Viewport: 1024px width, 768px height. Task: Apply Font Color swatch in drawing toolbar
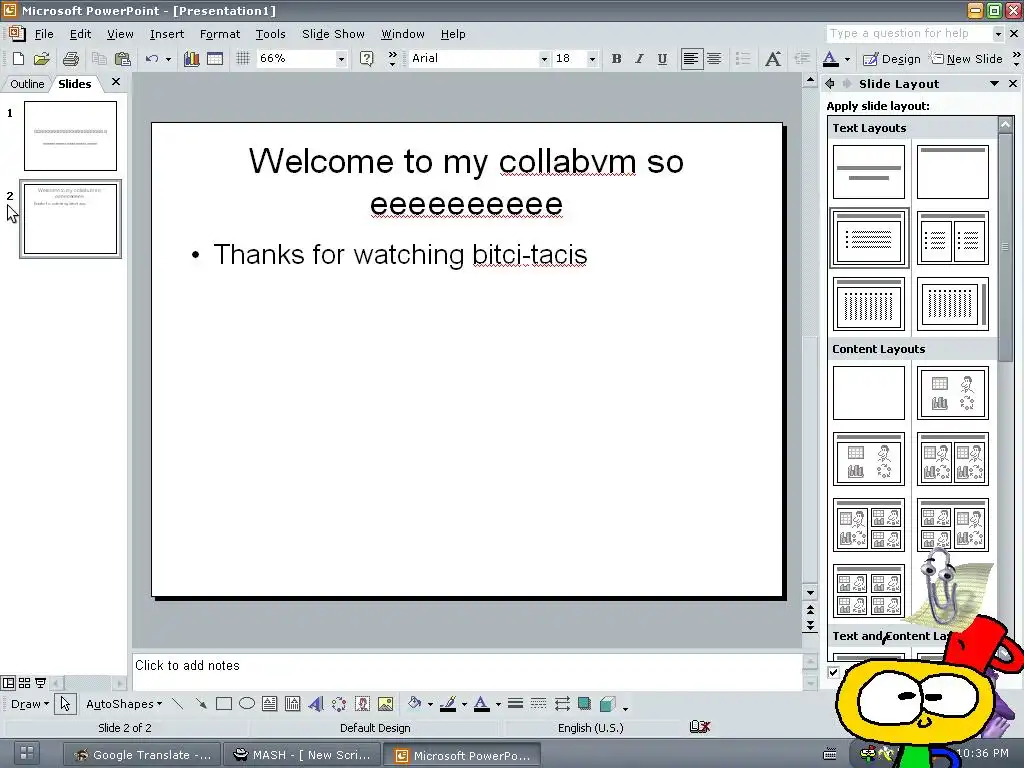[481, 703]
